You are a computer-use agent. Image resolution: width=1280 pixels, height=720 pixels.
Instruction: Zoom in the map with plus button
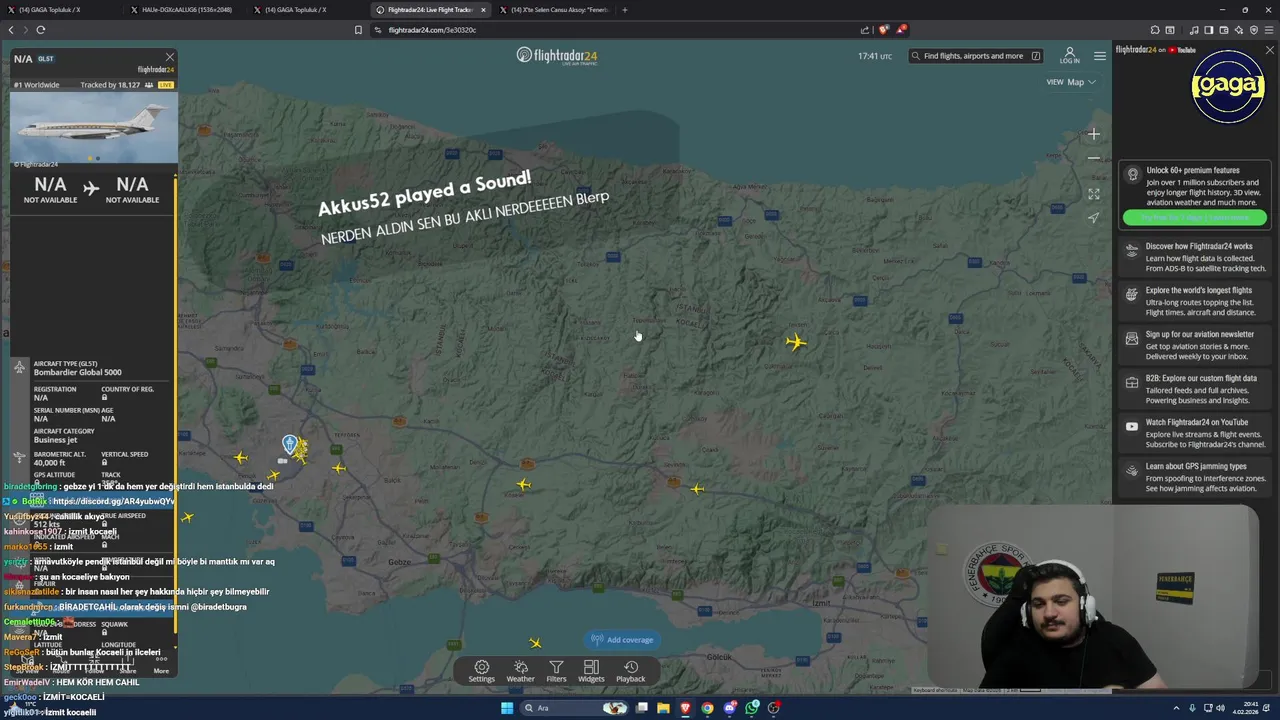[1094, 134]
